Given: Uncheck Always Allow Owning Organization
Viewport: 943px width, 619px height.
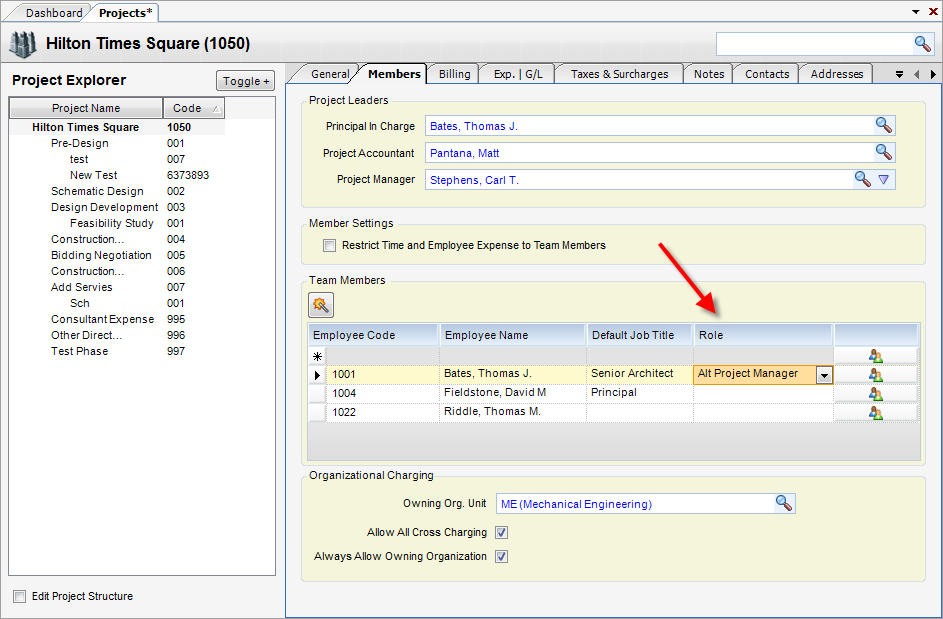Looking at the screenshot, I should [502, 556].
